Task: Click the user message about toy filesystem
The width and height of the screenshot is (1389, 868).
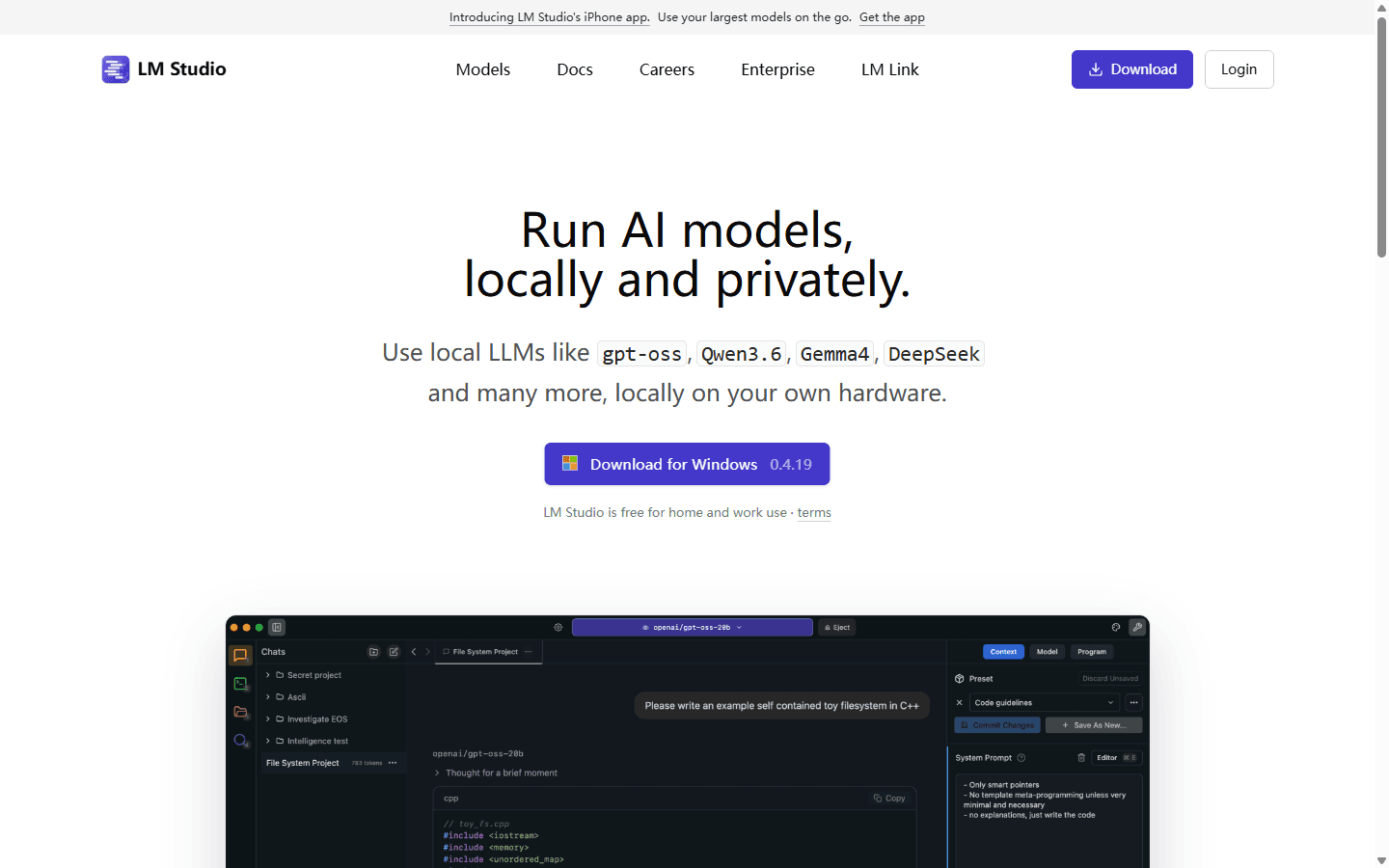Action: (781, 706)
